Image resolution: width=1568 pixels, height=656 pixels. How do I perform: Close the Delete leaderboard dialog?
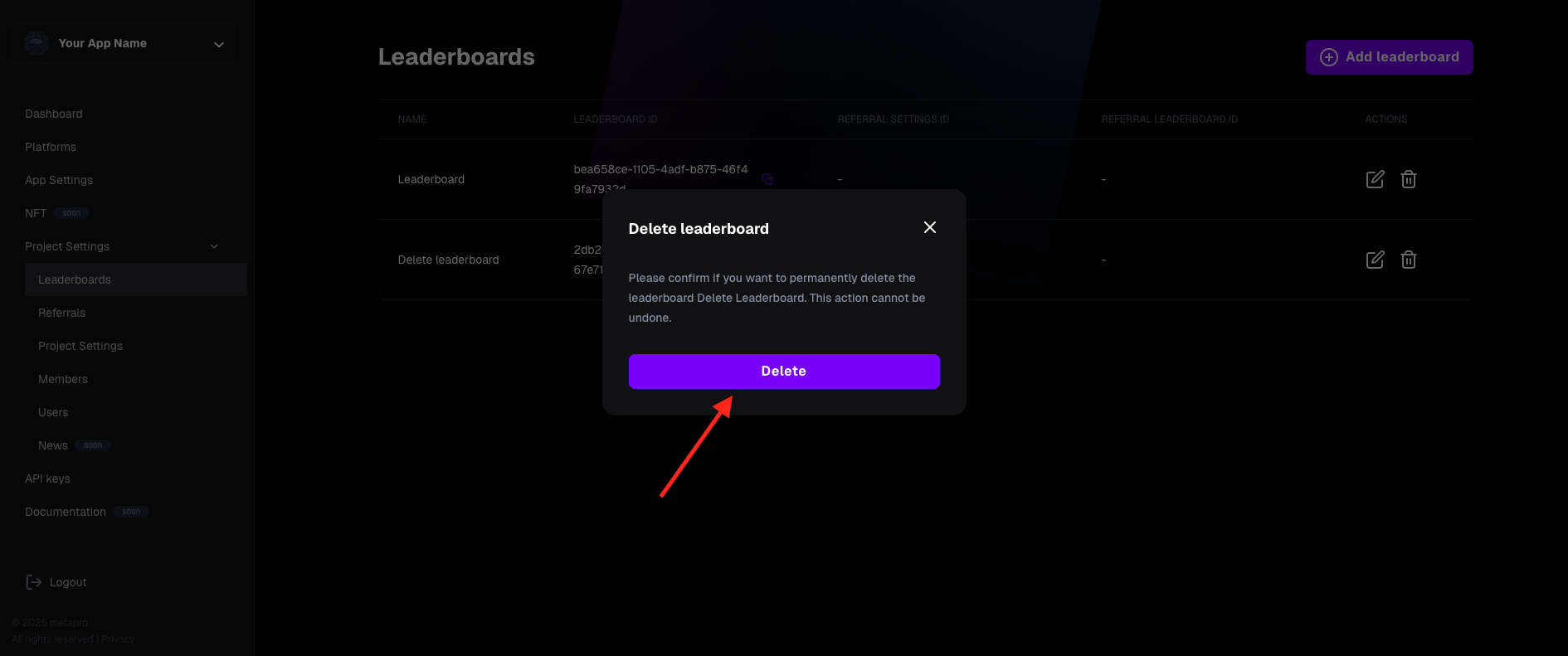[930, 227]
